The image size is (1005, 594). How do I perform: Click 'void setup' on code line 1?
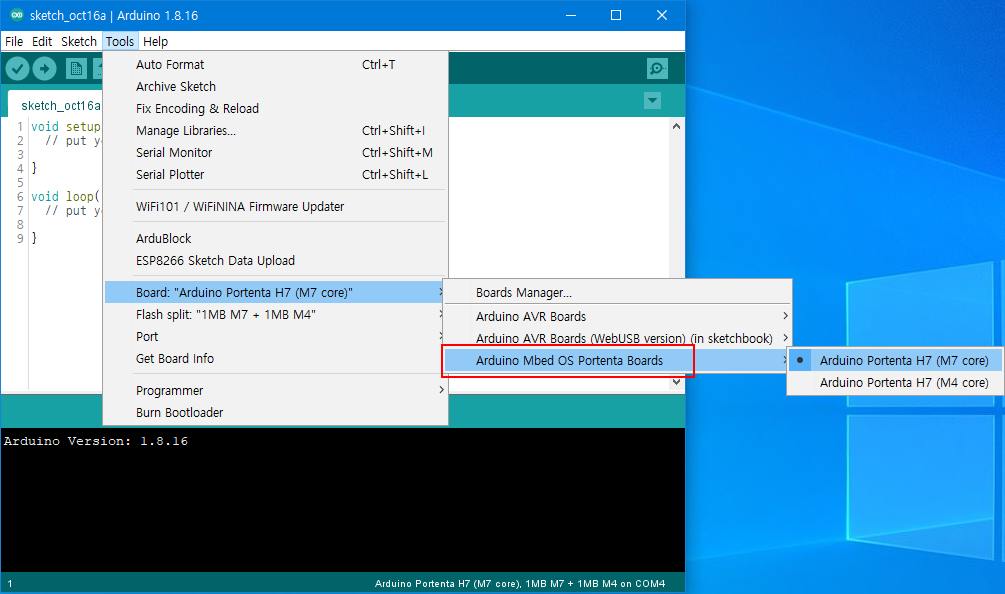tap(65, 127)
